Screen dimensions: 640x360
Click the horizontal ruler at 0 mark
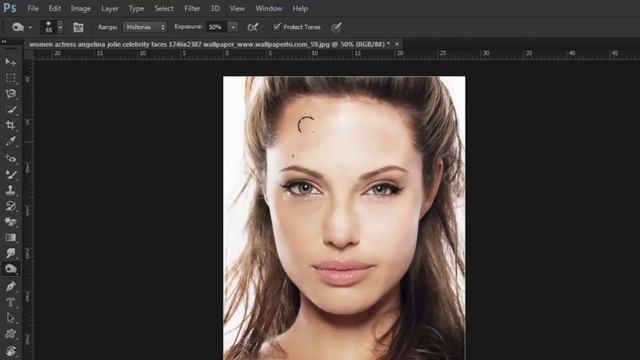(x=227, y=54)
